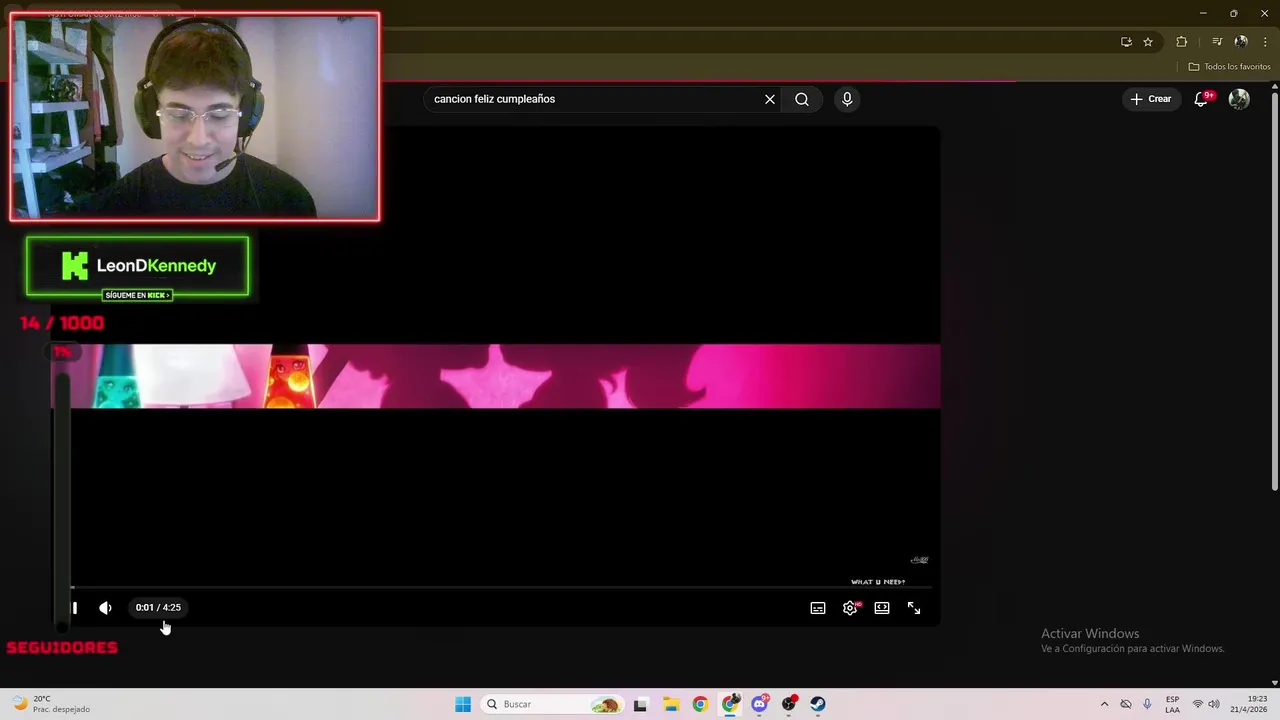Open OBS Studio from taskbar
The image size is (1280, 720).
tap(789, 704)
